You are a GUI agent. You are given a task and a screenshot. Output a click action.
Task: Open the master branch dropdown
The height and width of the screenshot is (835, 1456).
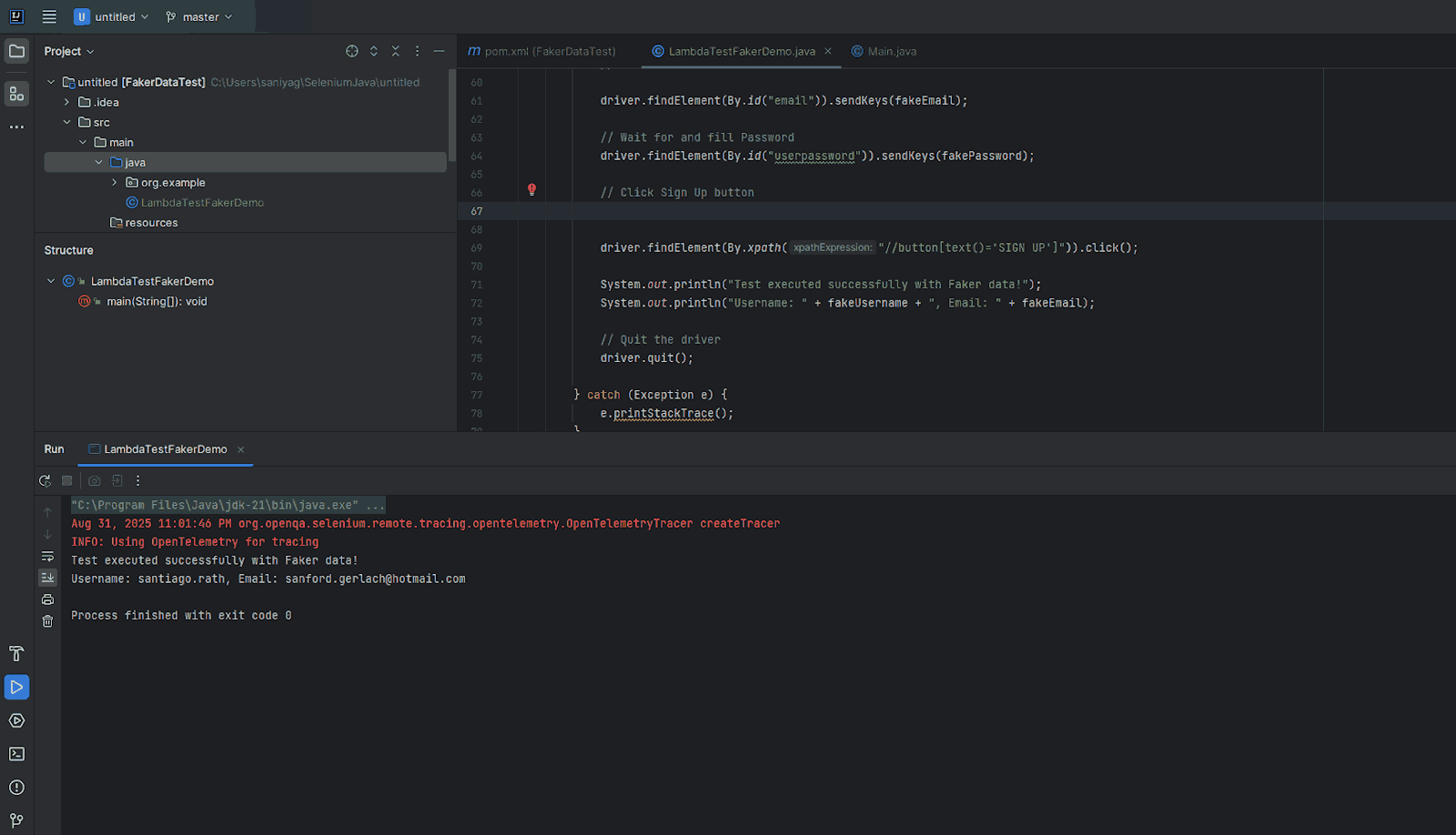(x=199, y=17)
